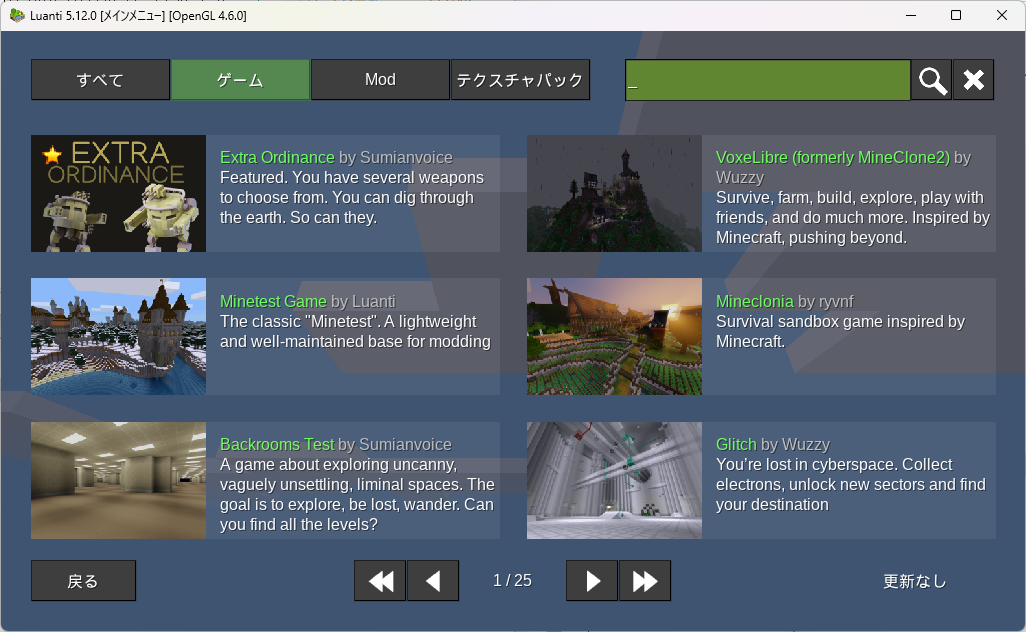Open the Backrooms Test thumbnail
The image size is (1026, 632).
click(118, 480)
